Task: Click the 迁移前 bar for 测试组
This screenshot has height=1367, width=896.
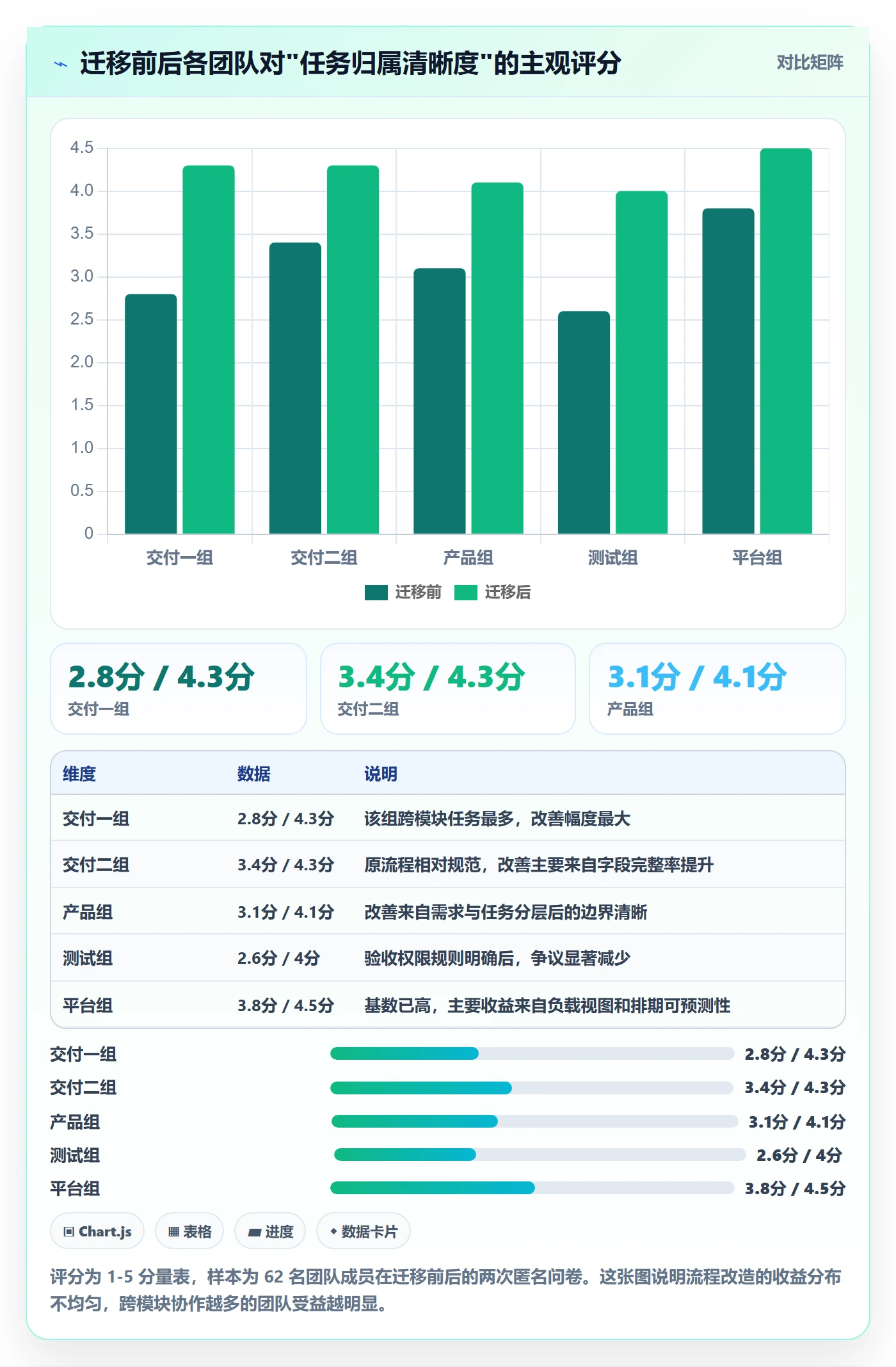Action: pos(584,422)
